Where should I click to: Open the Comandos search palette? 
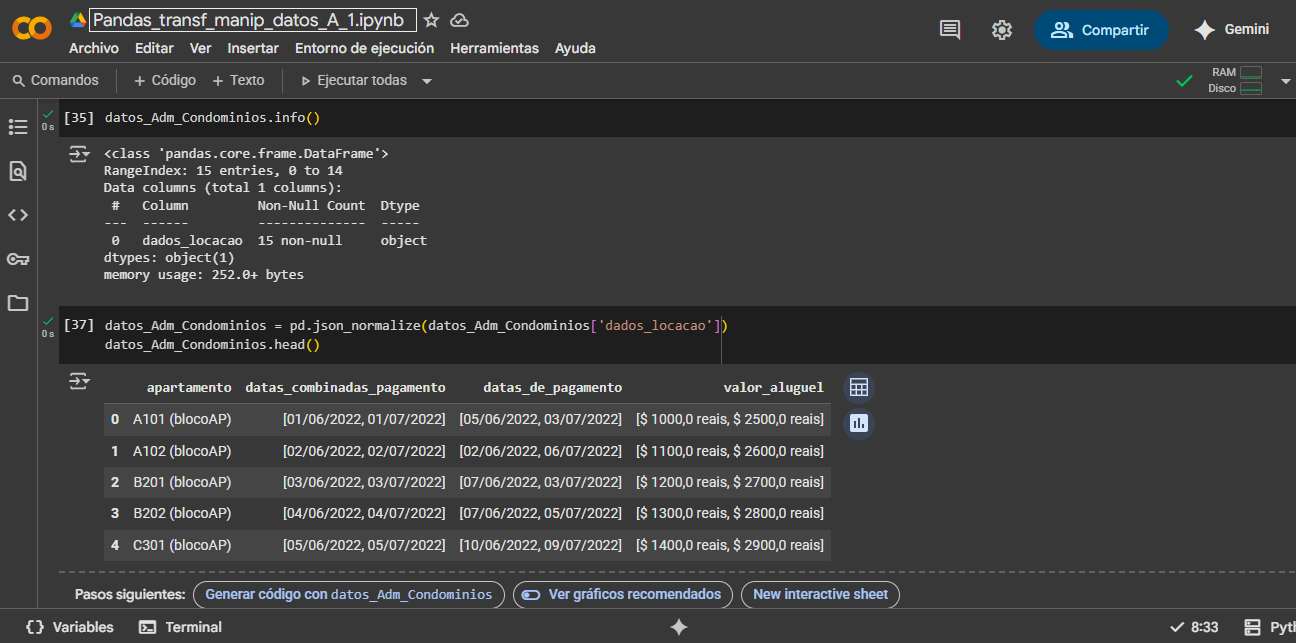click(x=56, y=80)
